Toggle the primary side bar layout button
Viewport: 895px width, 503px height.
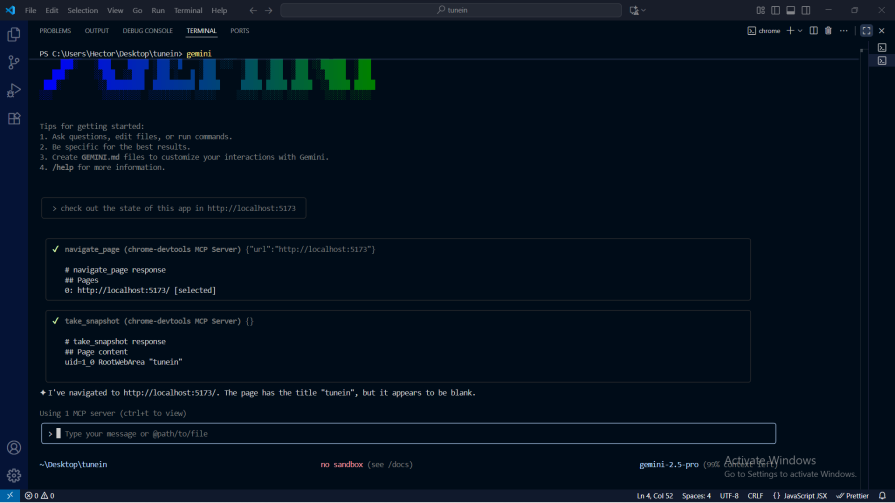[775, 10]
